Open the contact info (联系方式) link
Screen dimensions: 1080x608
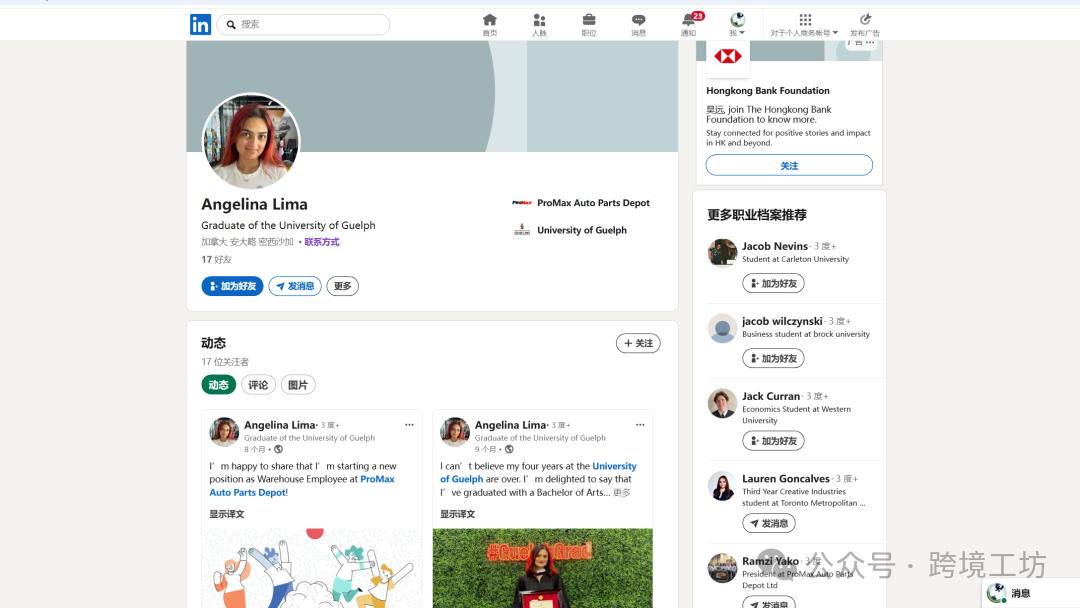tap(321, 242)
